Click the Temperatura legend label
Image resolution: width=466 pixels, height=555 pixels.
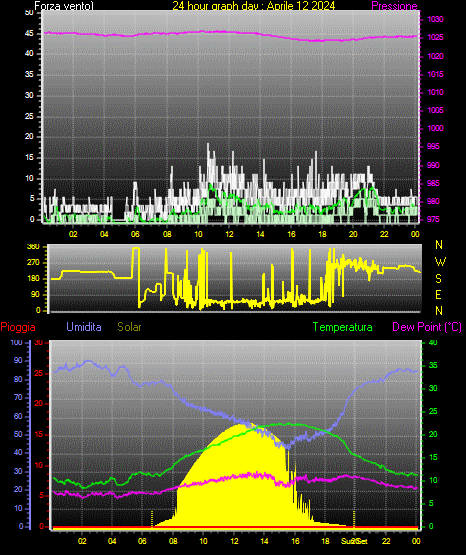coord(342,327)
